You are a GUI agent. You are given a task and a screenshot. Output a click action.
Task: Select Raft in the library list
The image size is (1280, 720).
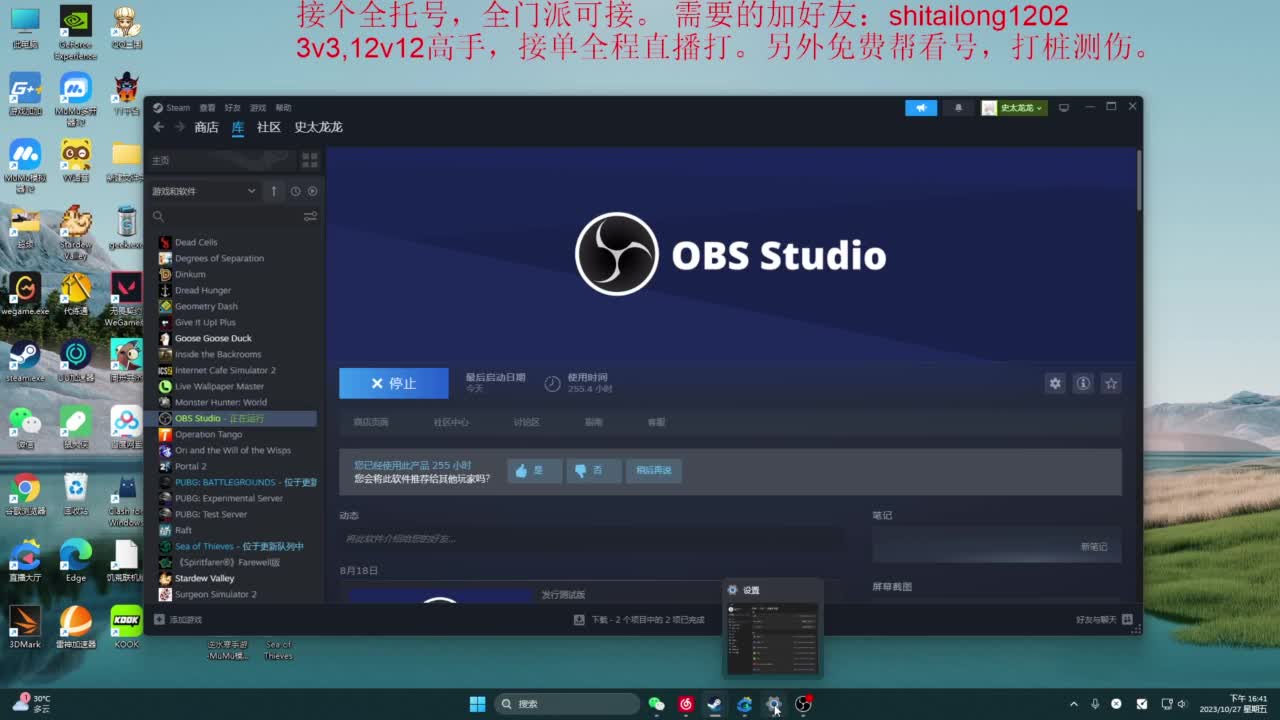click(x=183, y=530)
